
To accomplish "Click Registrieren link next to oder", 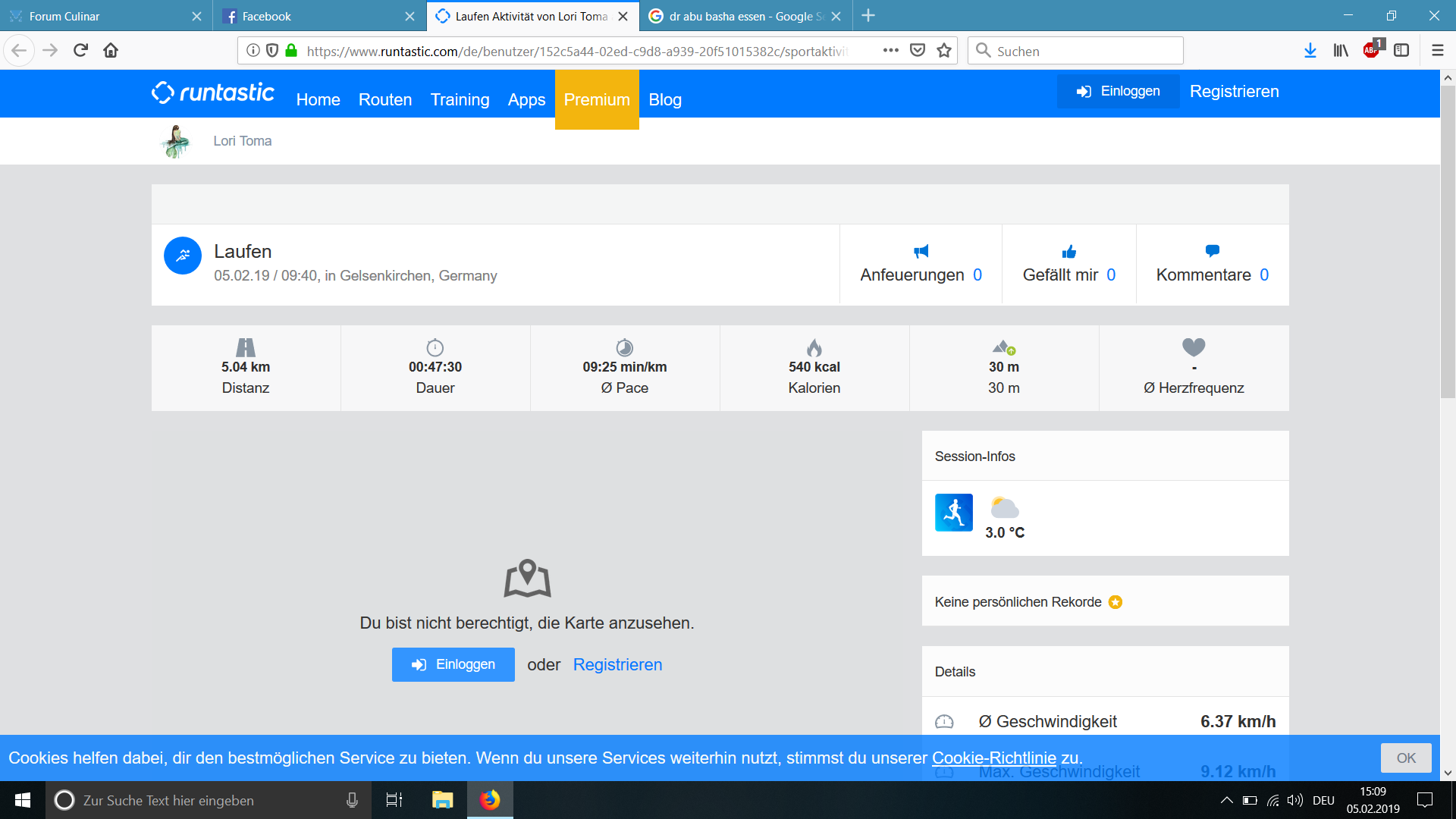I will 617,664.
